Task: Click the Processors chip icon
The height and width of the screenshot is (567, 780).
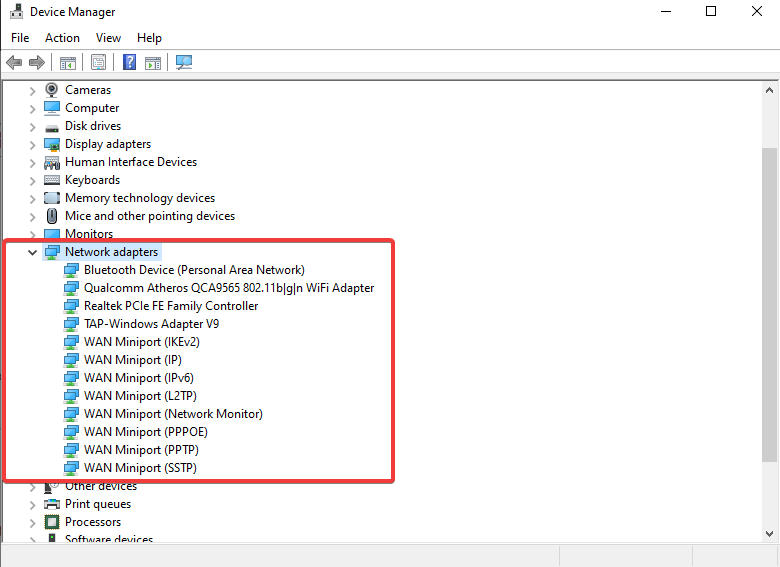Action: pyautogui.click(x=52, y=522)
